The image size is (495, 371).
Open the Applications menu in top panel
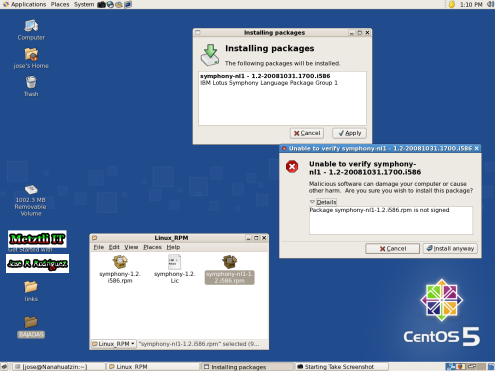[x=24, y=4]
